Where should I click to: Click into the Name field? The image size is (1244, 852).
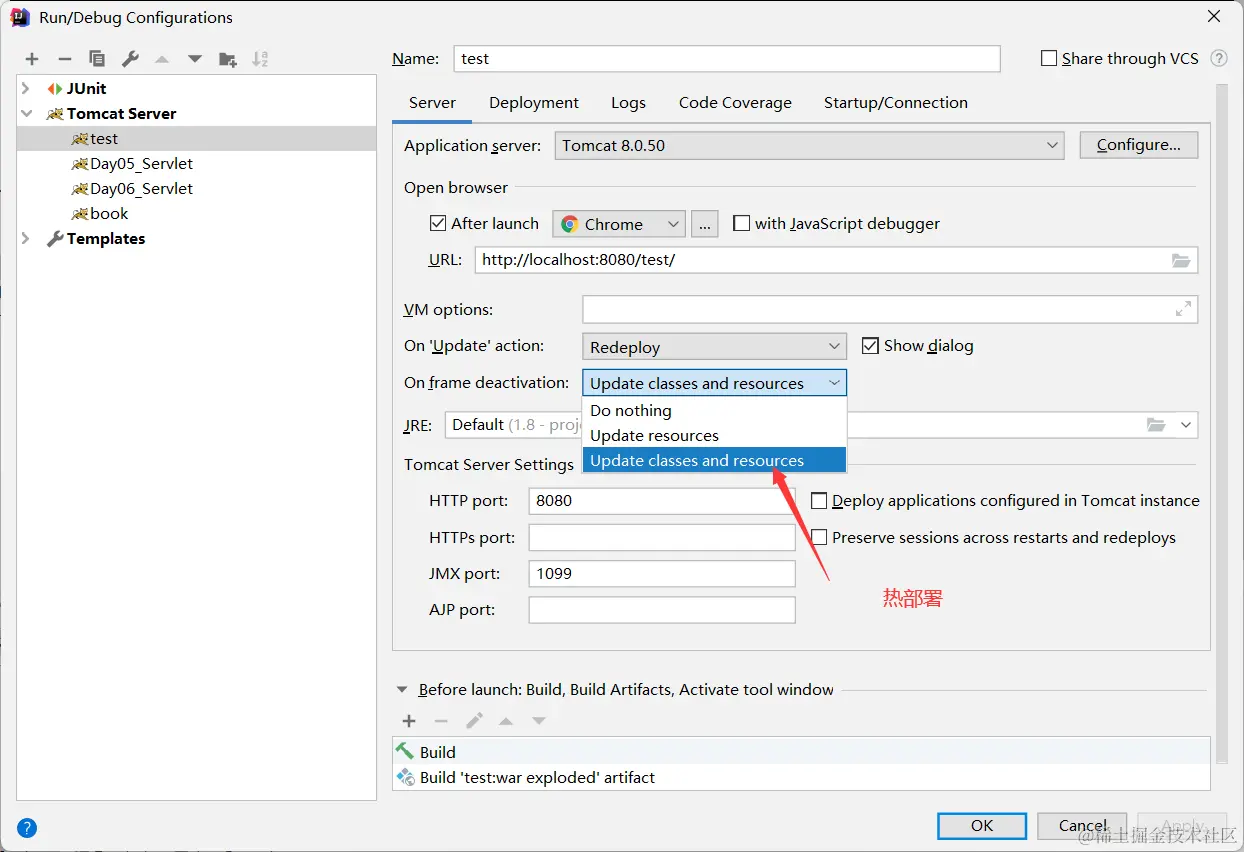[x=727, y=59]
